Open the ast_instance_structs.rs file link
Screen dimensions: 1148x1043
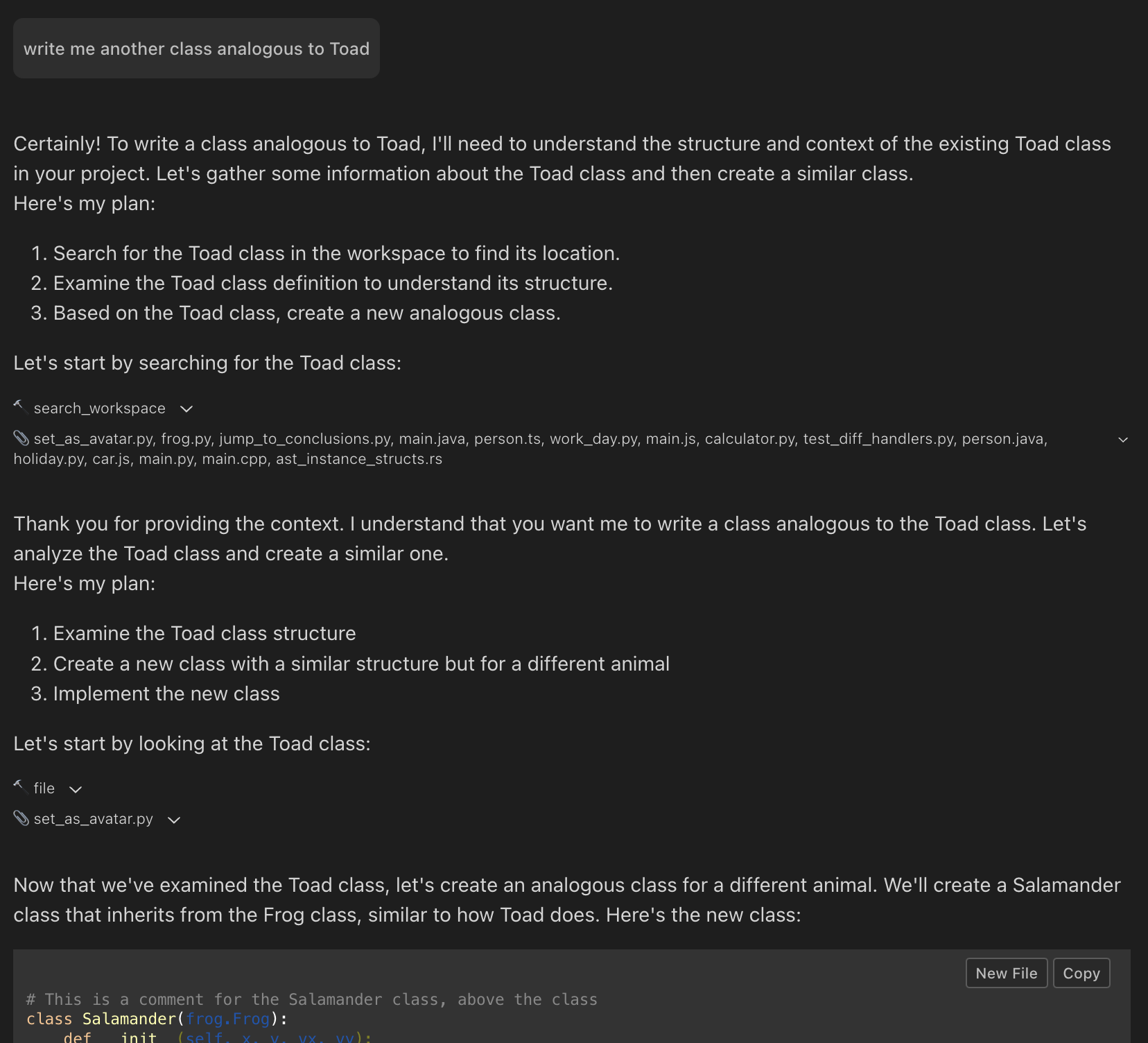coord(358,458)
